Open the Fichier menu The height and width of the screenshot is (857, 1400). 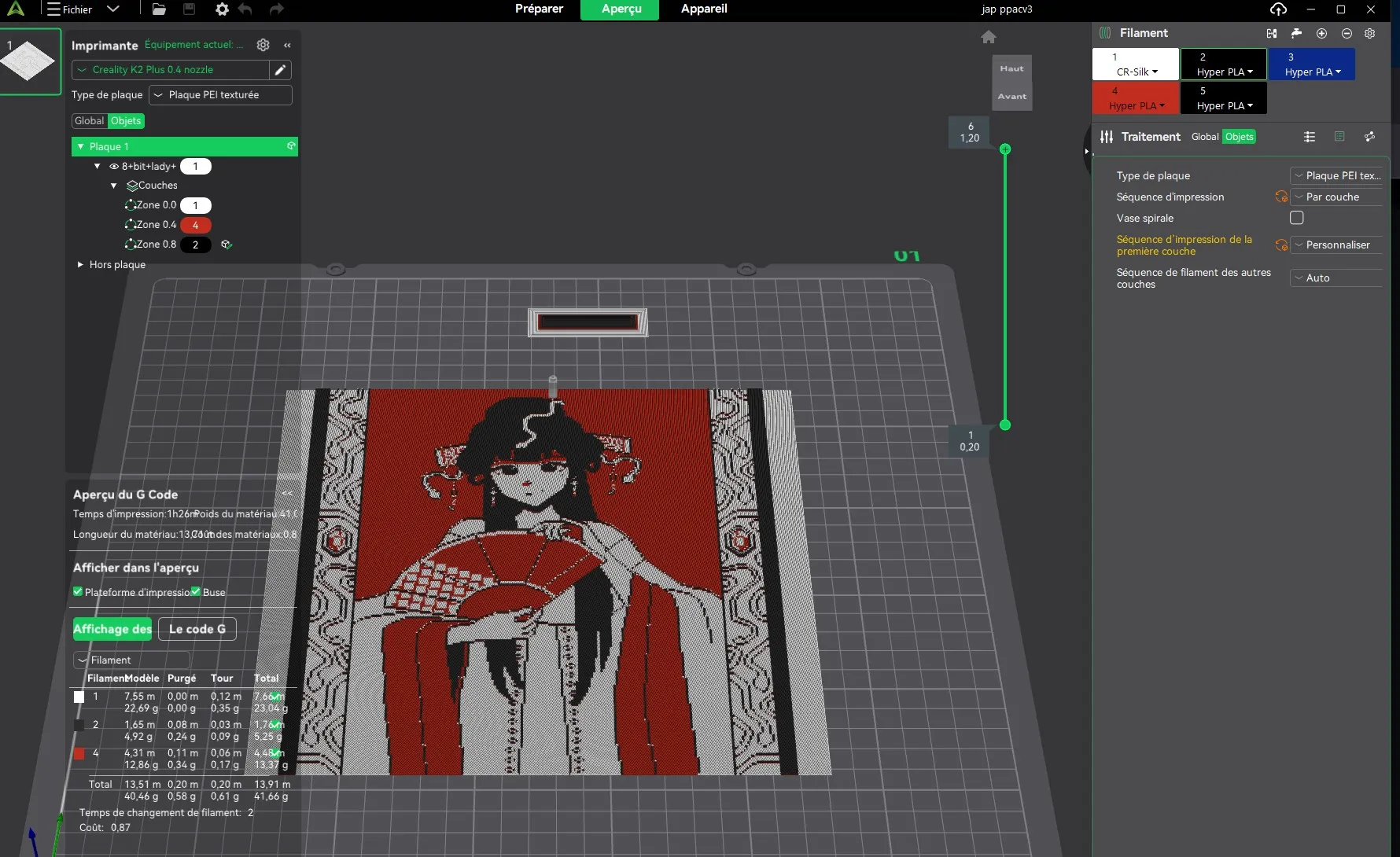69,9
